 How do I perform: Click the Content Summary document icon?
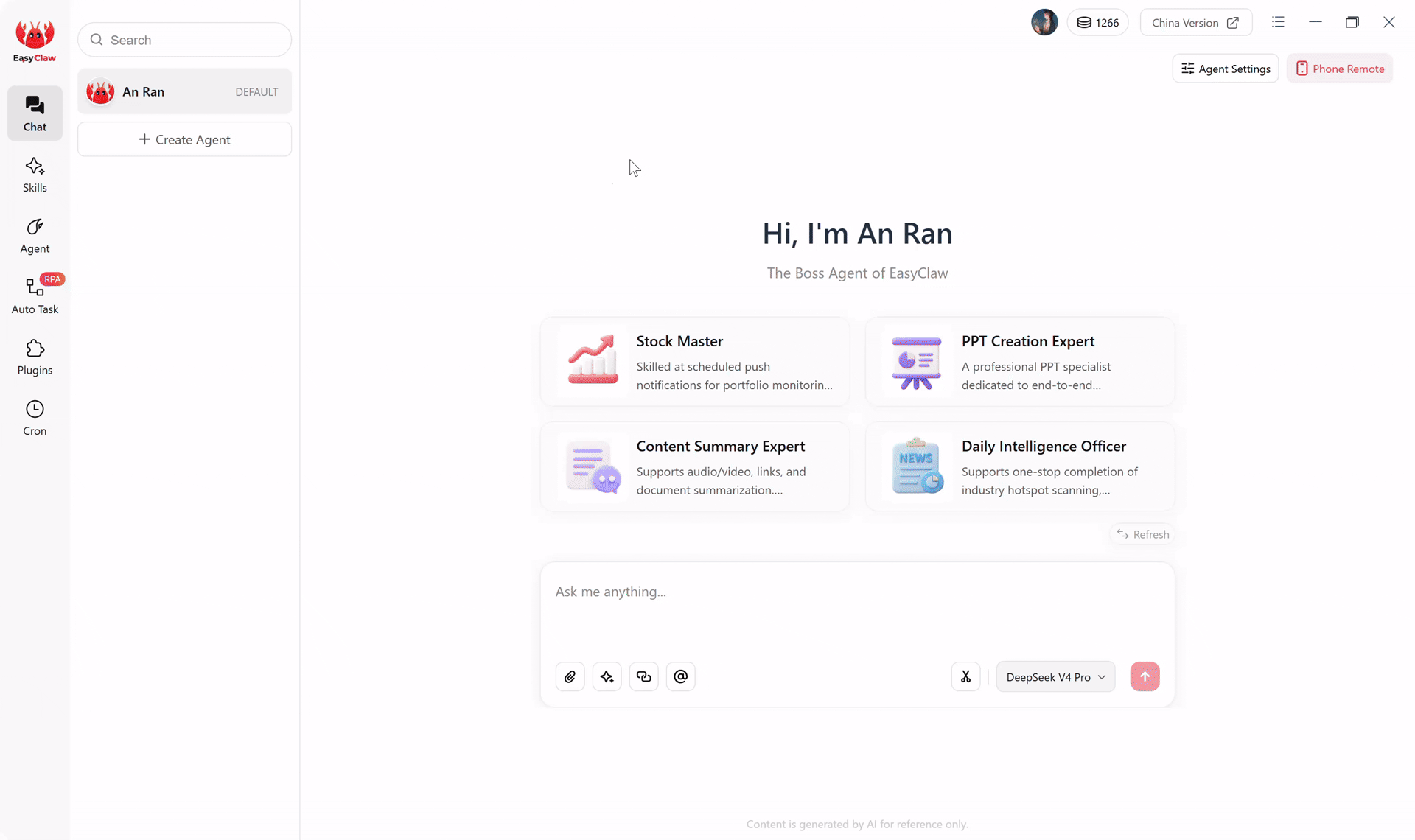click(593, 467)
